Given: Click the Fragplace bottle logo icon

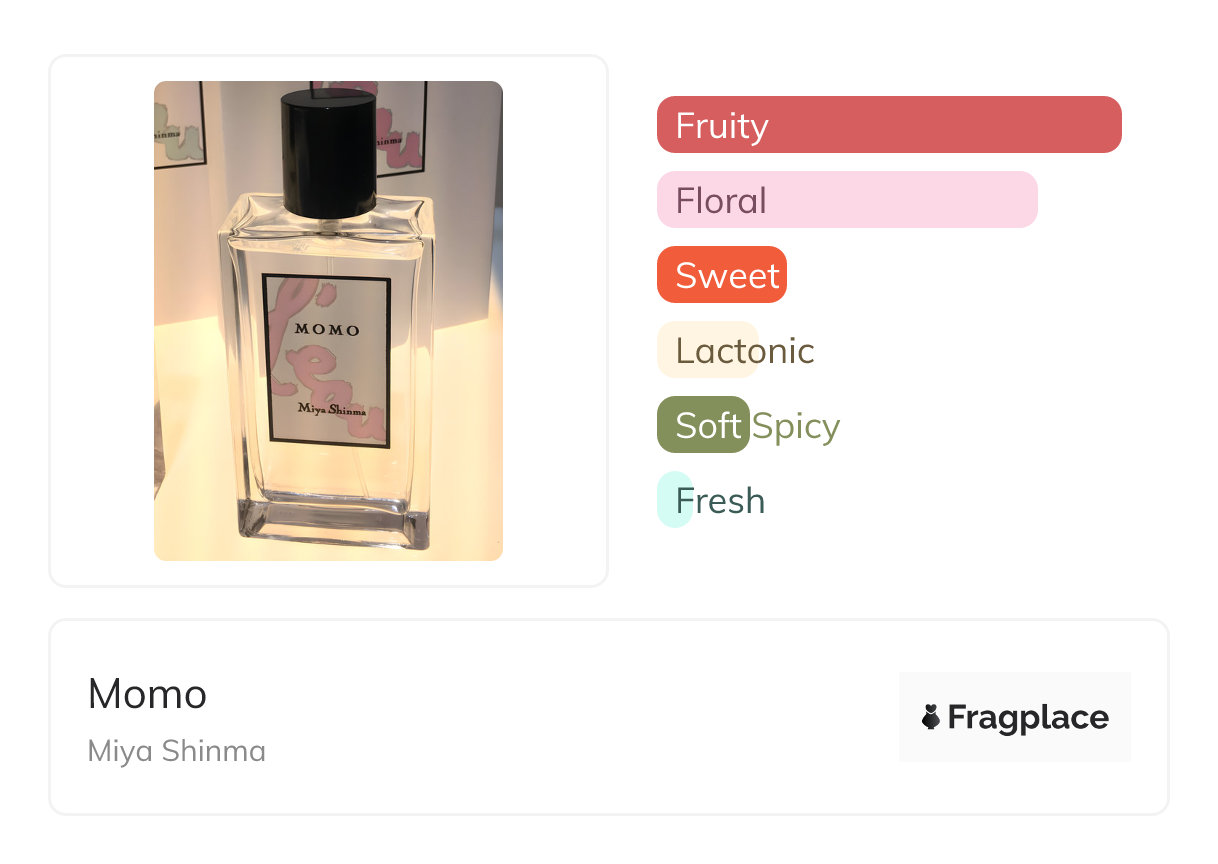Looking at the screenshot, I should tap(931, 717).
